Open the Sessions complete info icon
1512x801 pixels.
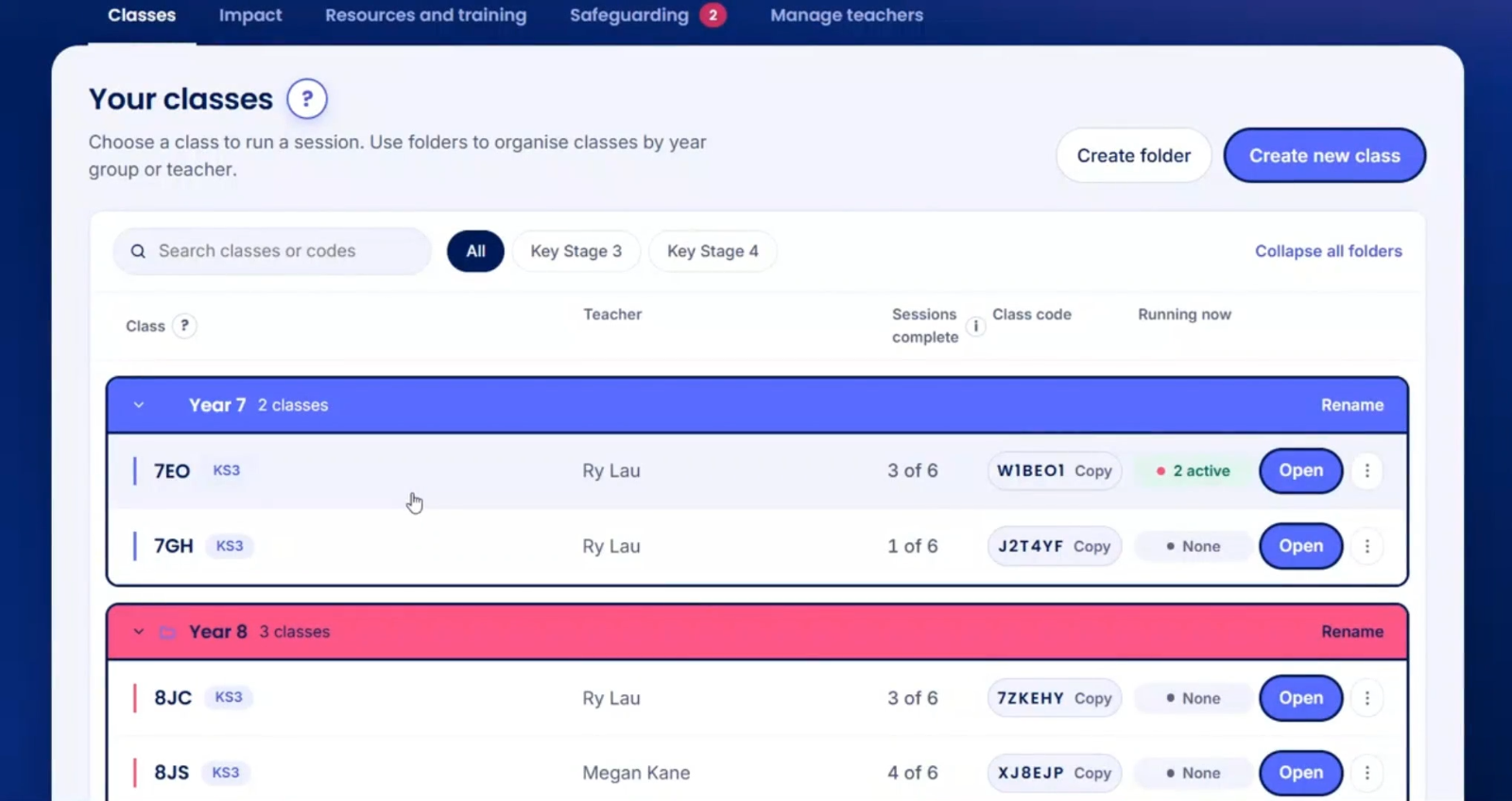pyautogui.click(x=975, y=326)
